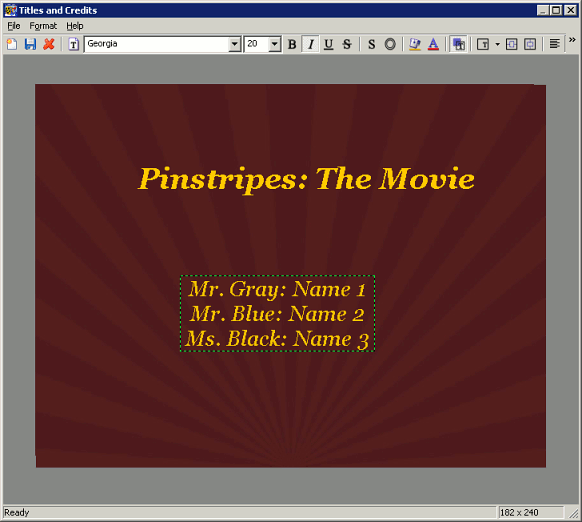The image size is (582, 522).
Task: Minimize the Titles and Credits window
Action: pyautogui.click(x=543, y=10)
